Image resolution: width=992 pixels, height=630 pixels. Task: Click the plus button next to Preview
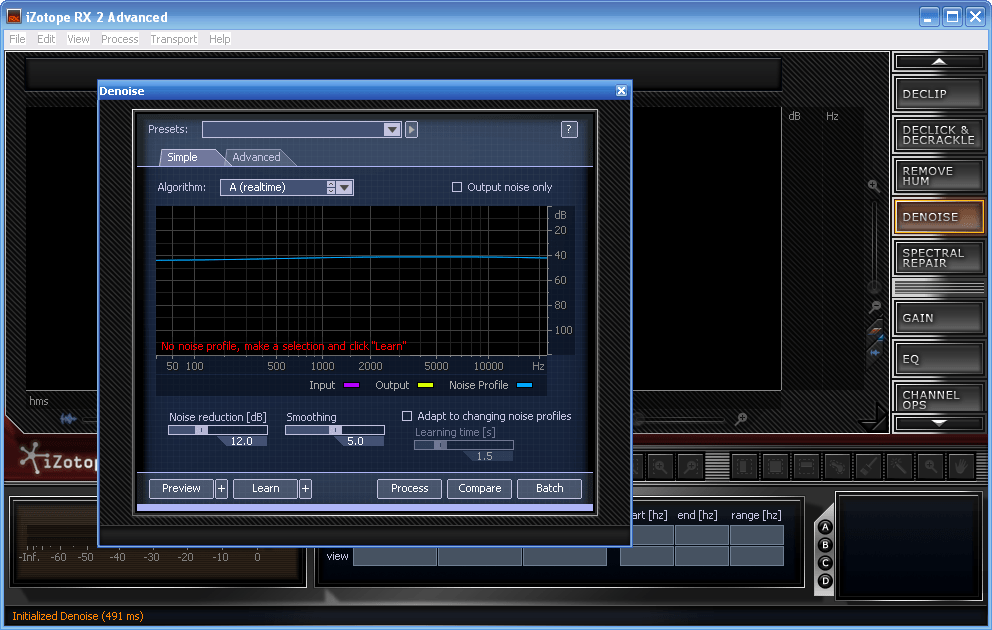click(221, 488)
